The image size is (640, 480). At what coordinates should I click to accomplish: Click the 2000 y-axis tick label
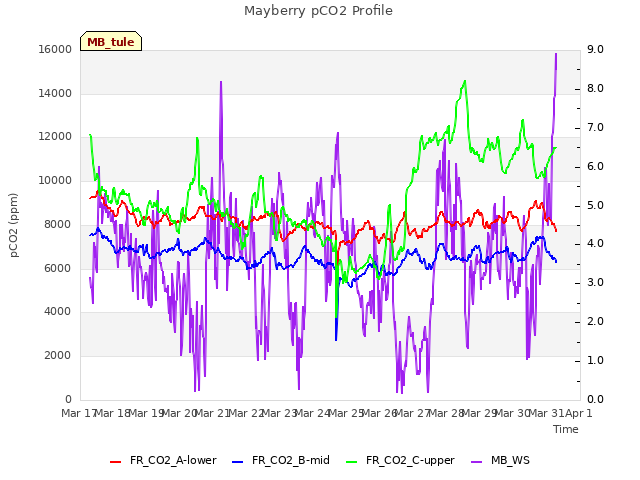[x=58, y=355]
